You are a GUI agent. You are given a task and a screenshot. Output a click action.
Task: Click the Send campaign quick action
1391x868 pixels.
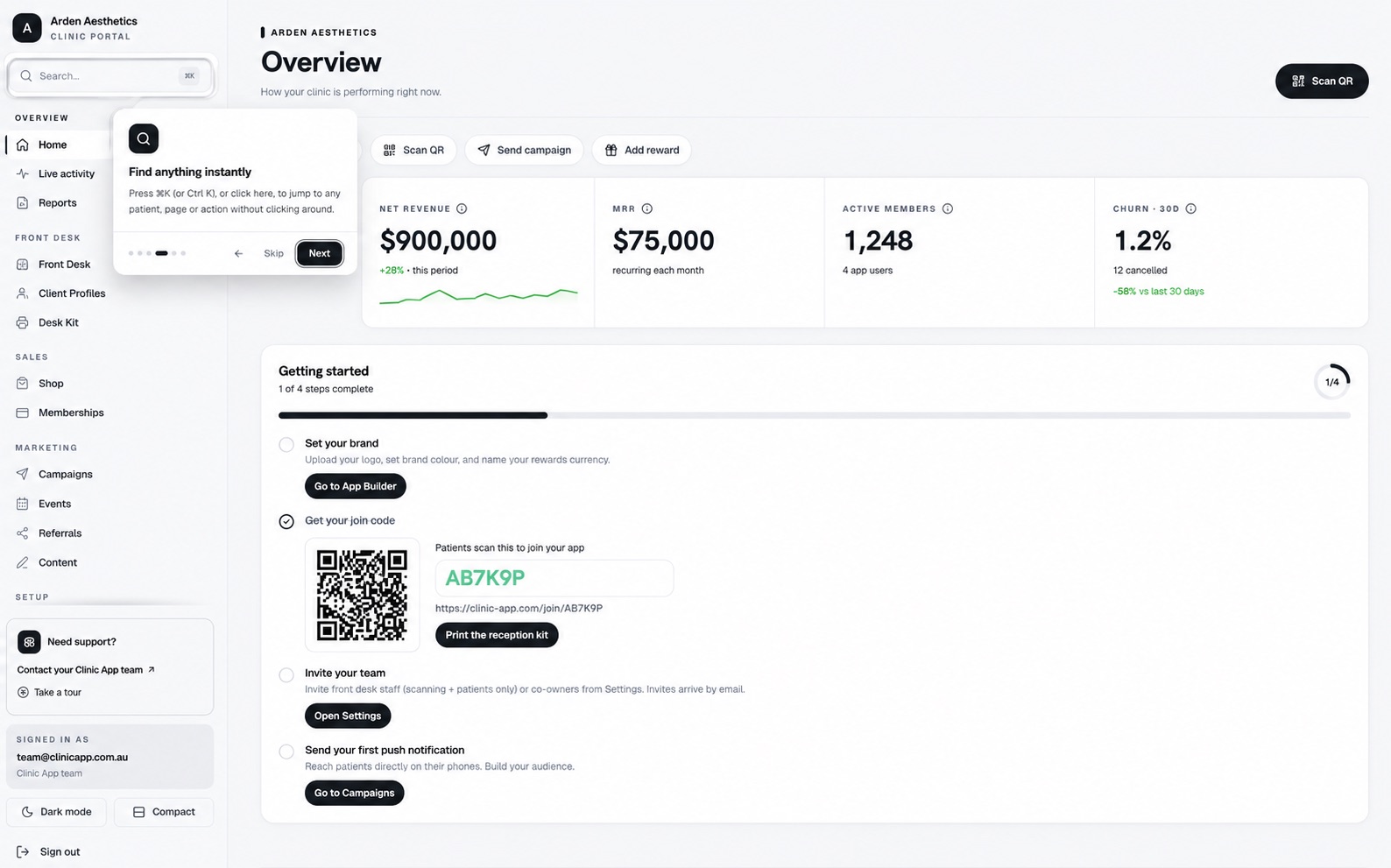click(525, 150)
